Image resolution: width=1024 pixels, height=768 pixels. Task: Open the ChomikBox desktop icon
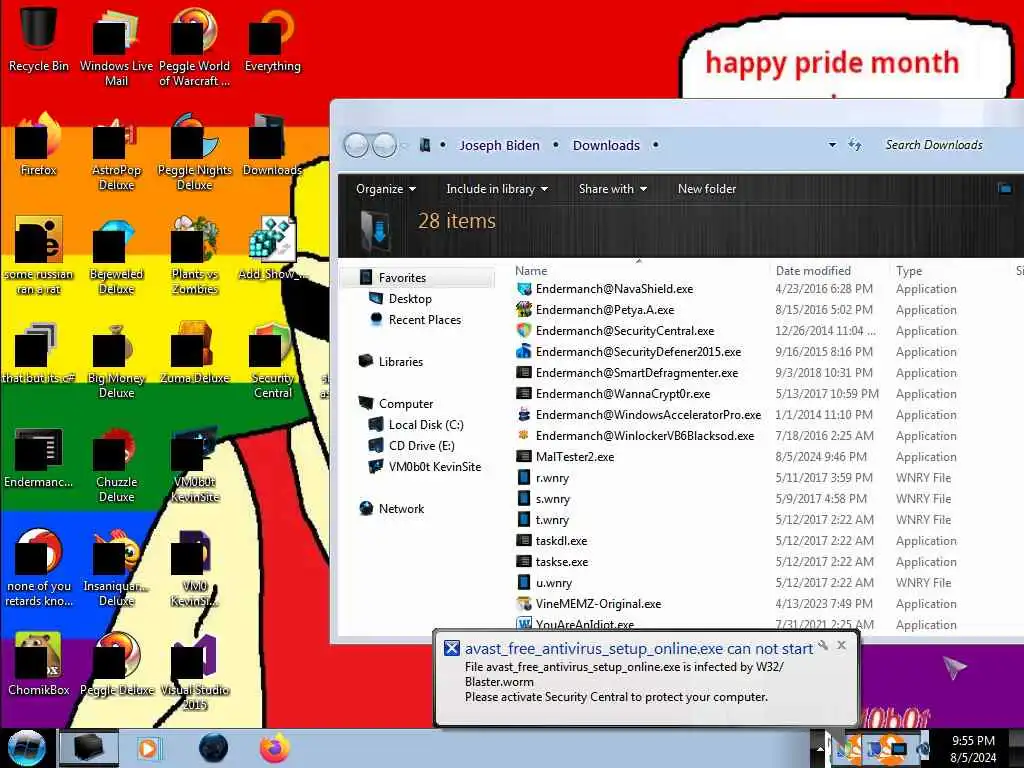[39, 664]
